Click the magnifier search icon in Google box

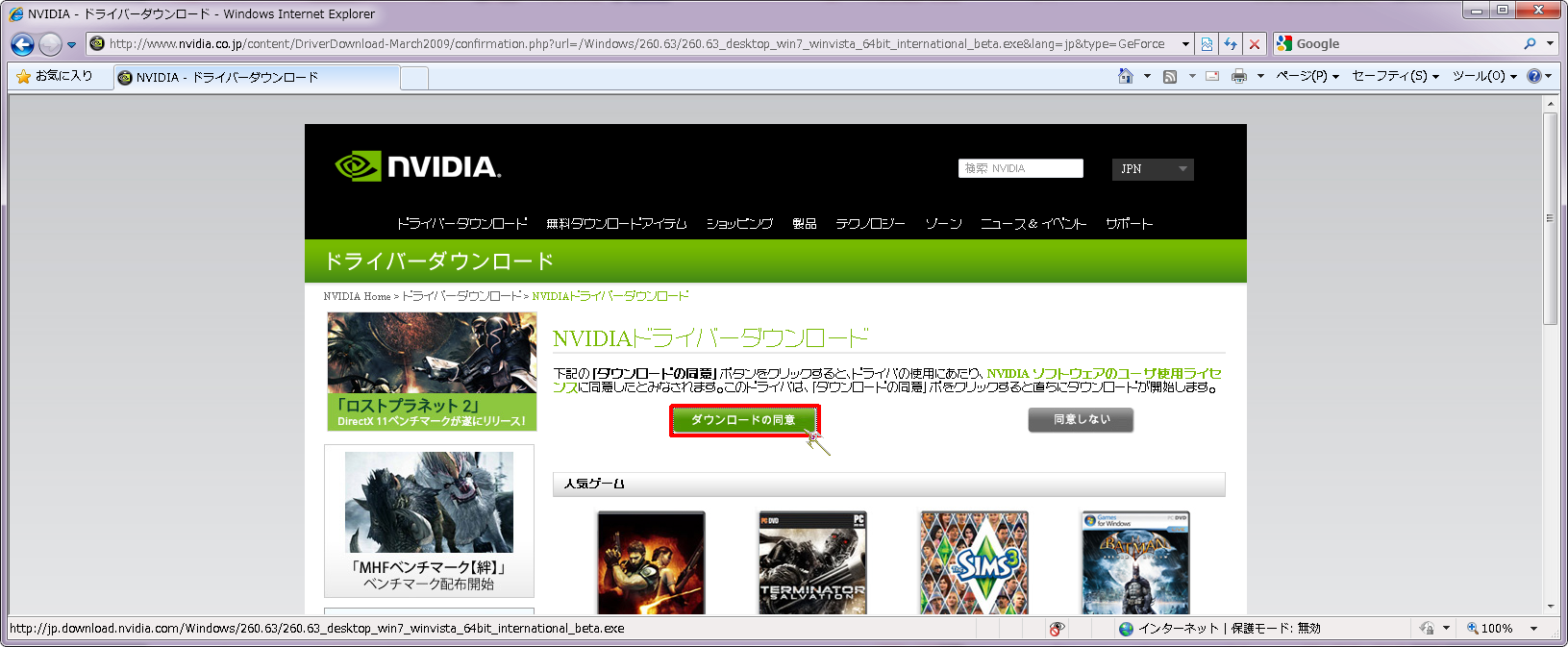coord(1530,44)
